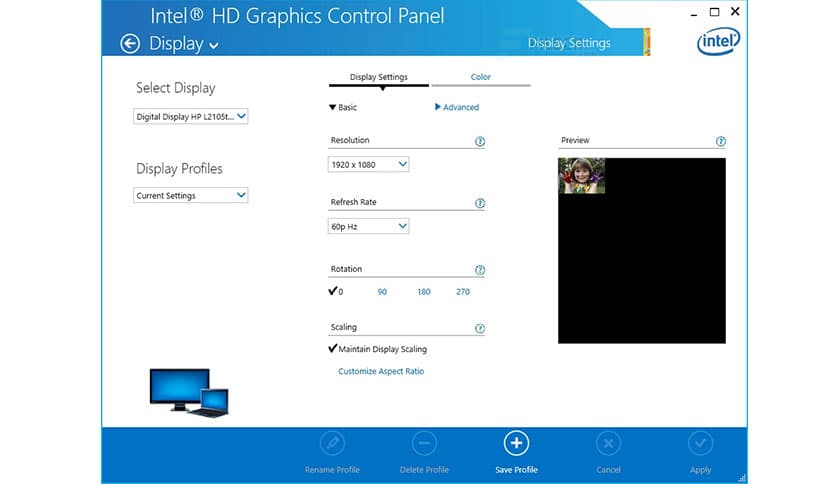Select rotation 0 degrees

pyautogui.click(x=336, y=291)
